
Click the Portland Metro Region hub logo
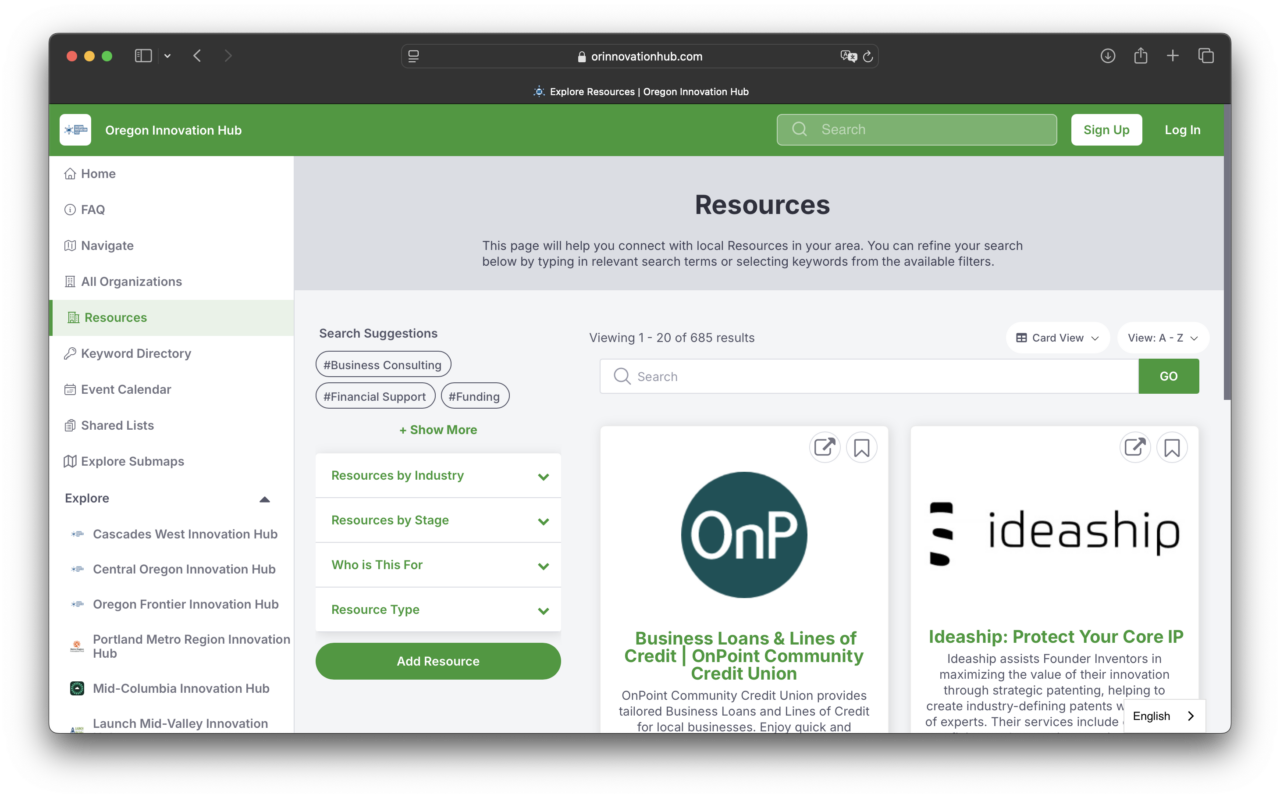click(77, 646)
